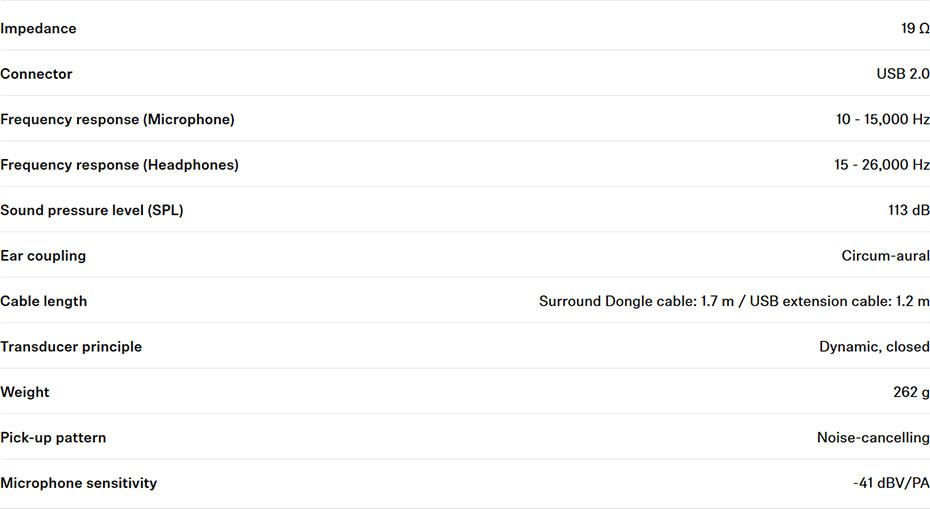The height and width of the screenshot is (509, 930).
Task: Click the Pick-up pattern label
Action: point(53,438)
